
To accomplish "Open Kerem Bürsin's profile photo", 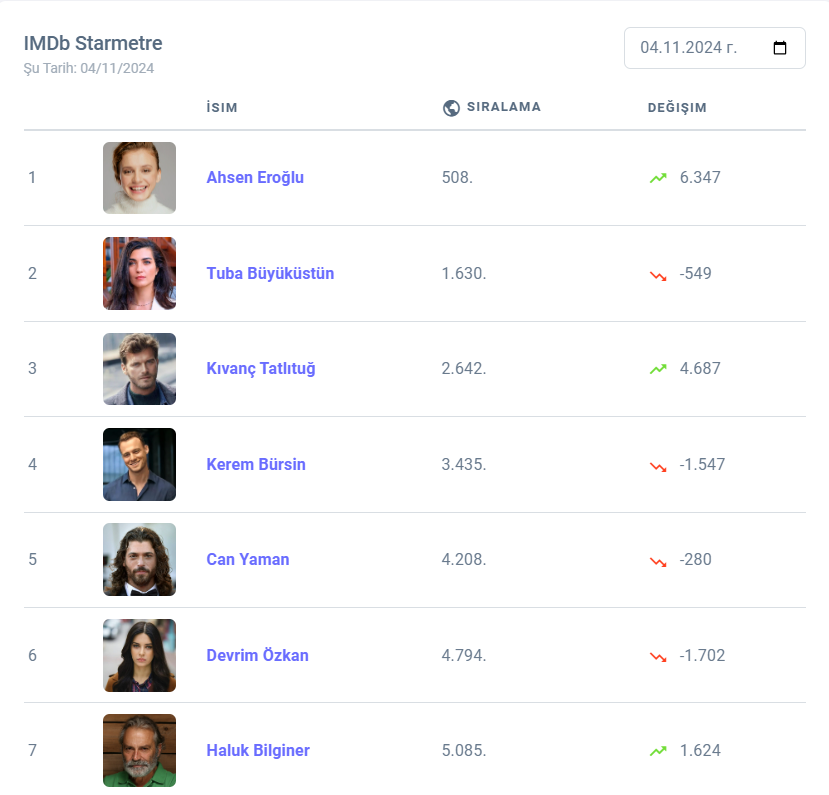I will tap(139, 465).
